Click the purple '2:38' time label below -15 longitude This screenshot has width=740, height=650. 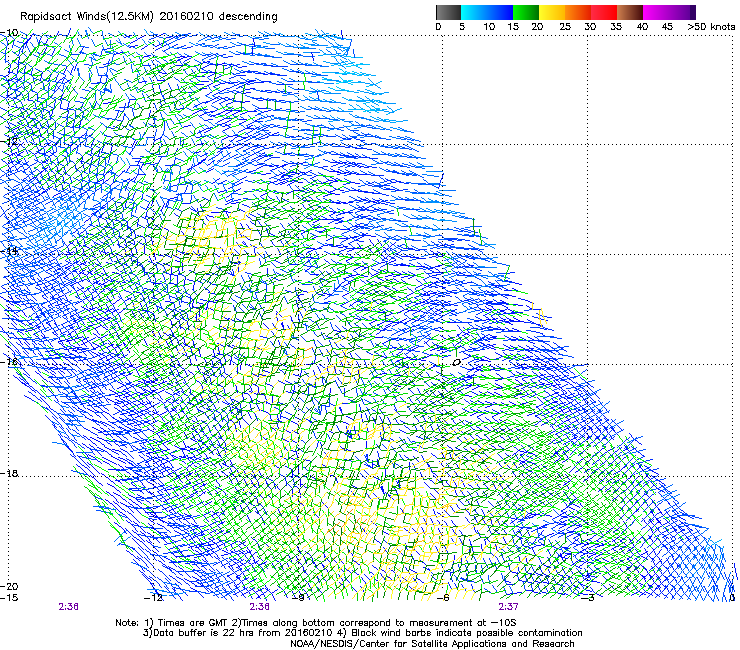(x=68, y=607)
